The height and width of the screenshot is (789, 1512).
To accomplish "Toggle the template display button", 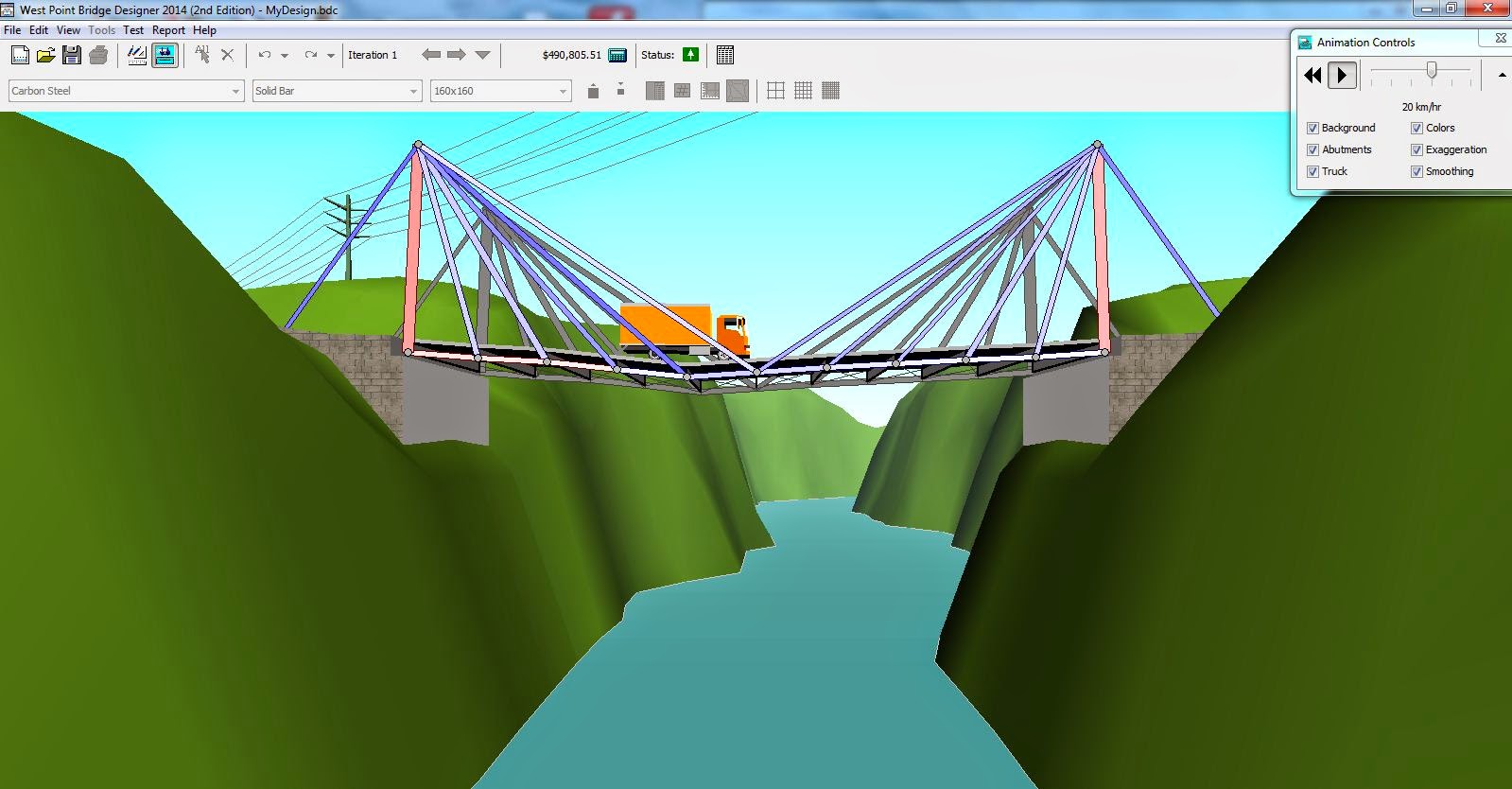I will pyautogui.click(x=738, y=91).
